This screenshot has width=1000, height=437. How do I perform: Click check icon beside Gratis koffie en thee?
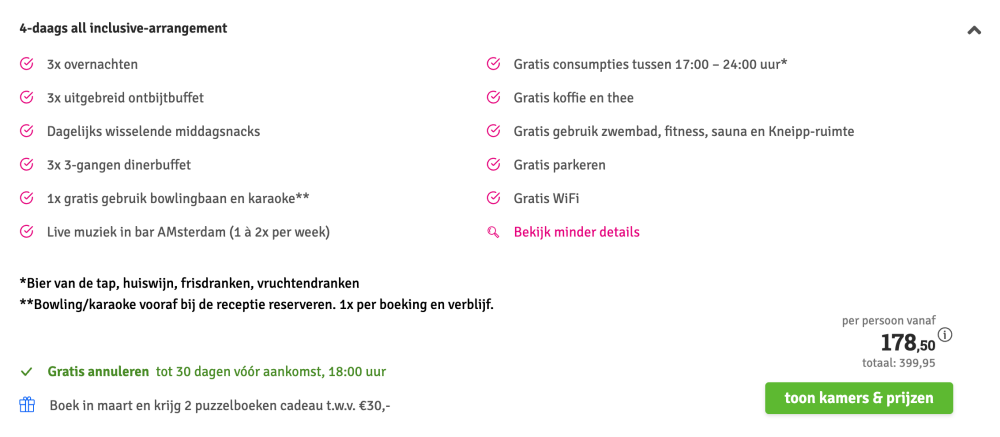493,98
